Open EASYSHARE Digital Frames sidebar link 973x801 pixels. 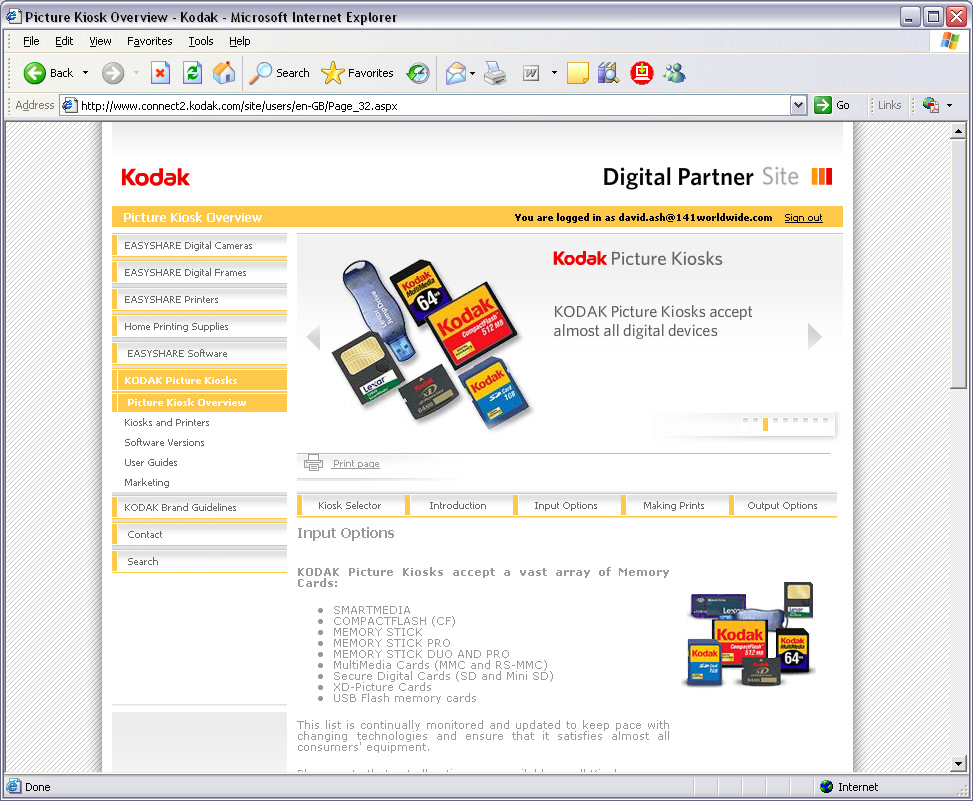[200, 272]
